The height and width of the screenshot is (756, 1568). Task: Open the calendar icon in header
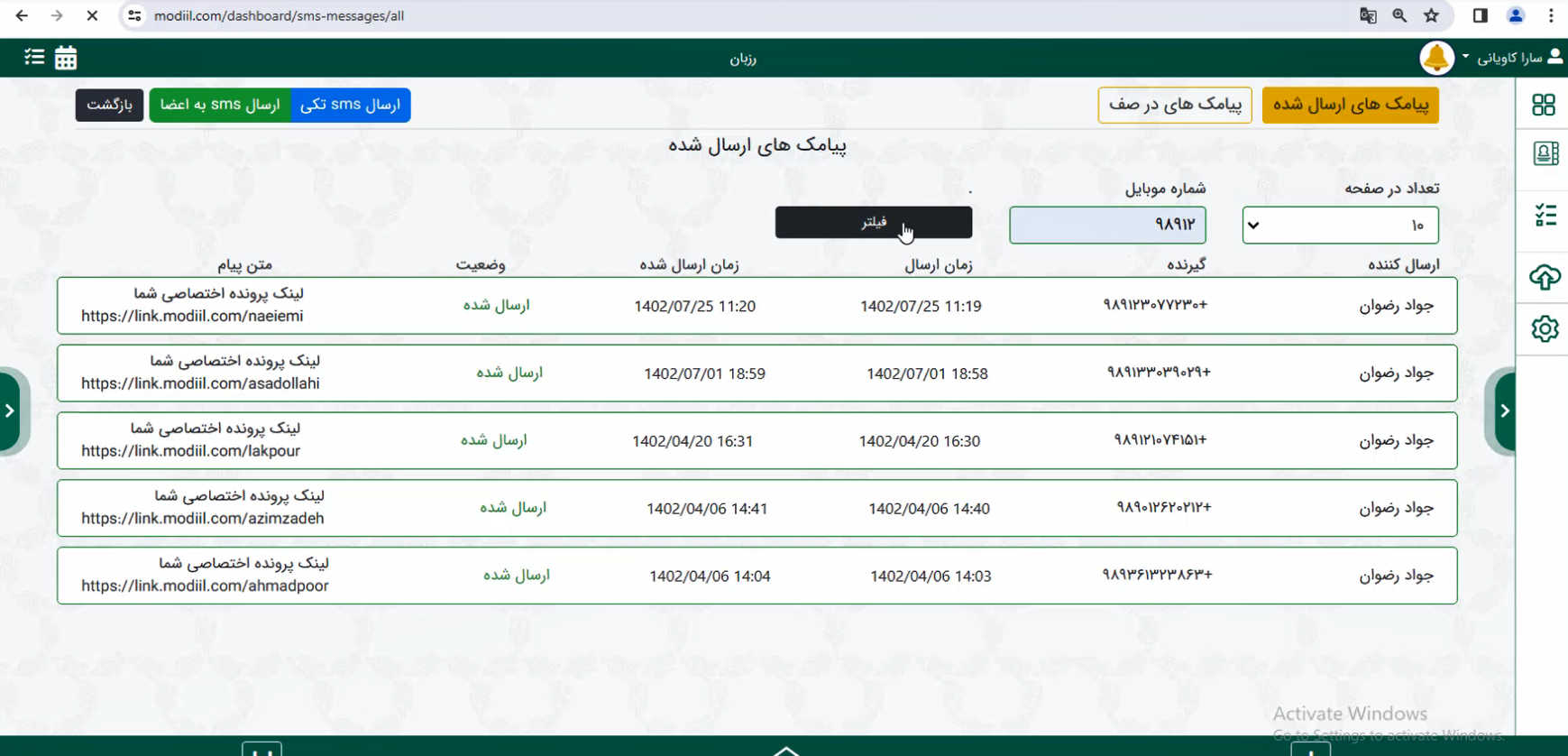pos(66,58)
